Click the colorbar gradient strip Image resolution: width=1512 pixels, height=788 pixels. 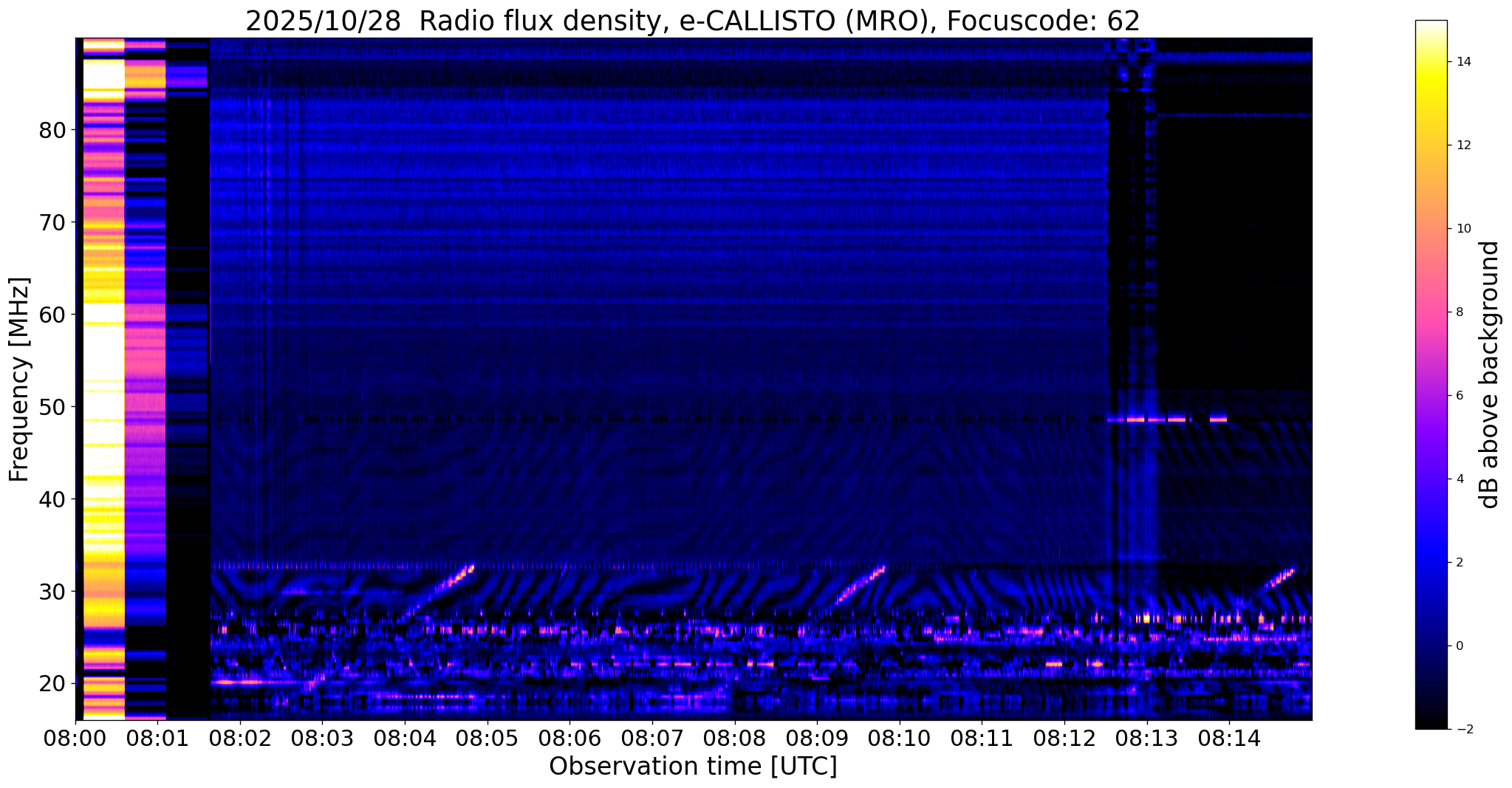(1431, 374)
